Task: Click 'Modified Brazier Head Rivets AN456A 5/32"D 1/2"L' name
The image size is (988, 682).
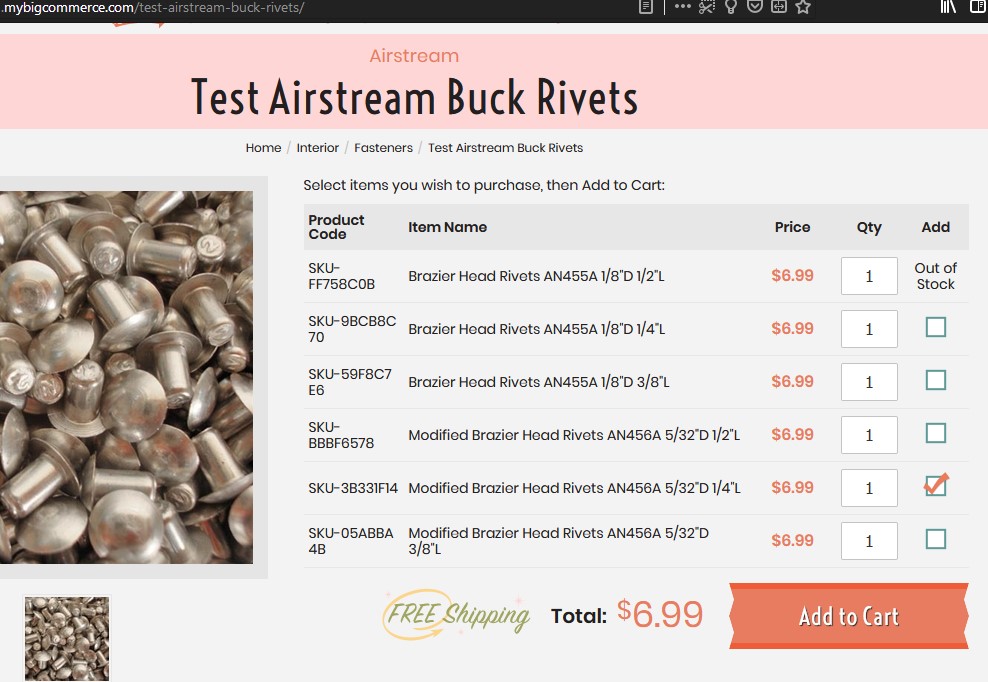Action: coord(574,435)
